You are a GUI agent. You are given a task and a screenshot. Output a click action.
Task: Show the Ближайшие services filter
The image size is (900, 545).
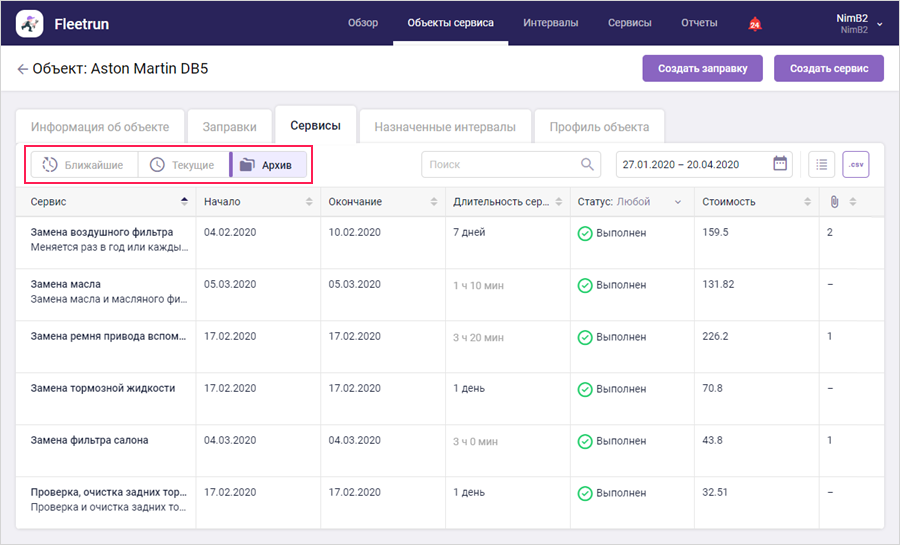coord(84,165)
